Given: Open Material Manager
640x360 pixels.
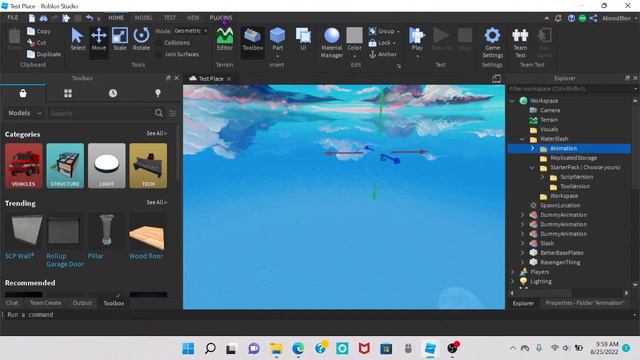Looking at the screenshot, I should coord(331,42).
